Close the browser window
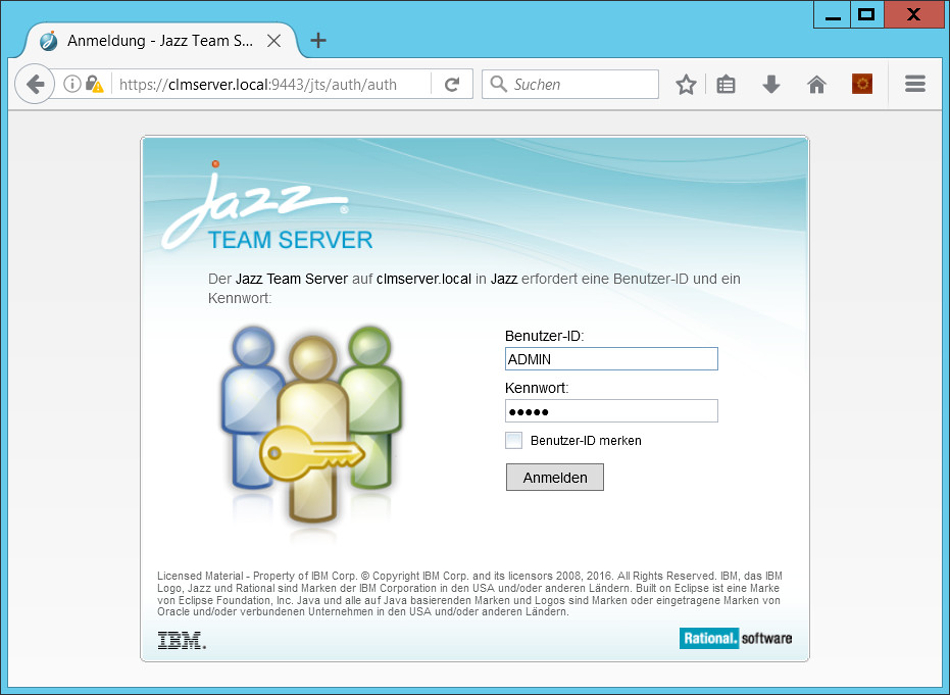This screenshot has height=695, width=950. [913, 15]
